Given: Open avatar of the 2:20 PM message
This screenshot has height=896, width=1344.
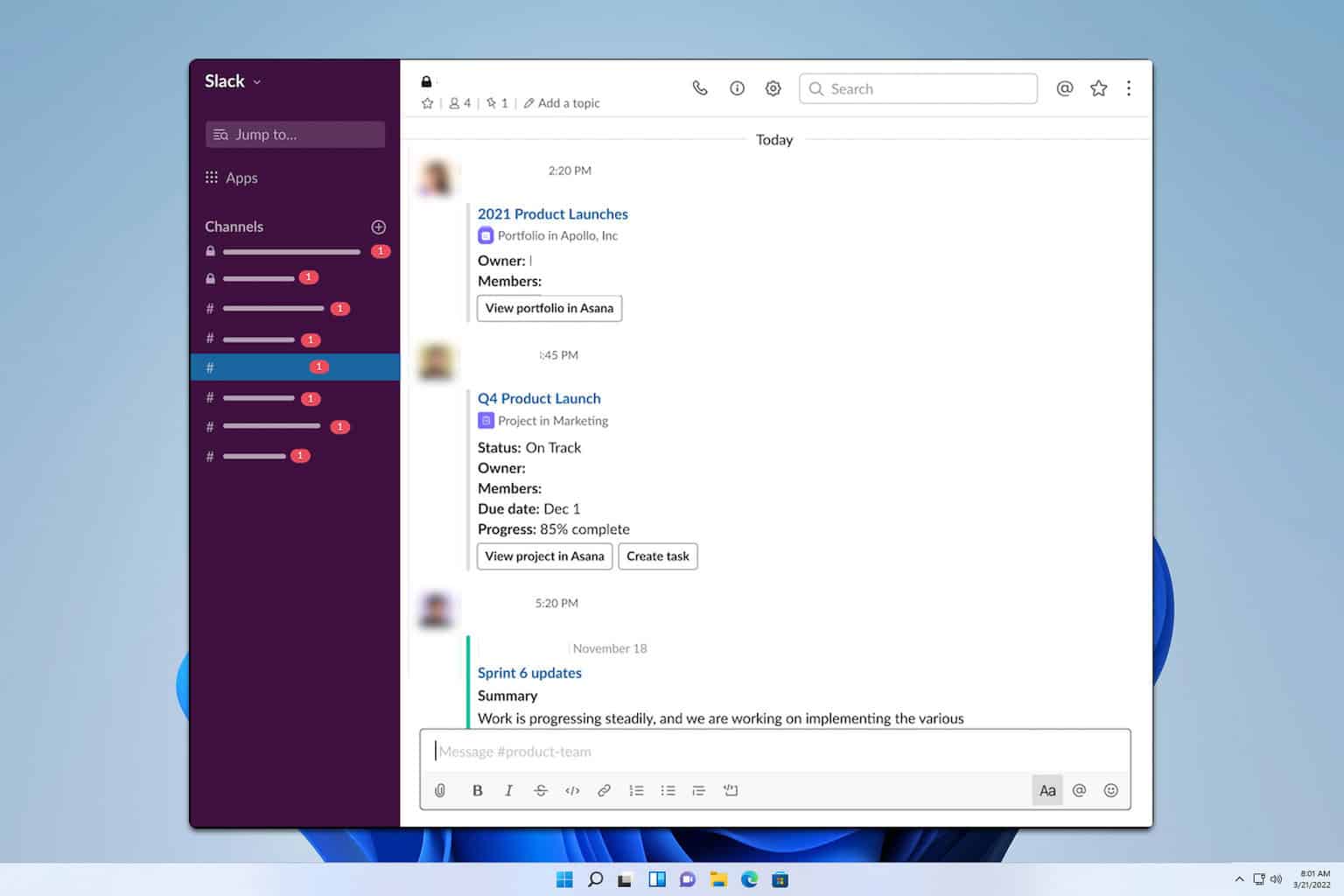Looking at the screenshot, I should pos(437,178).
